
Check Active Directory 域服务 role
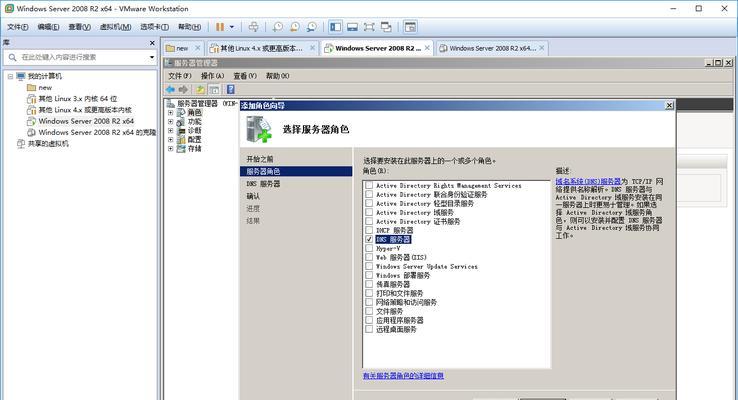click(x=369, y=212)
